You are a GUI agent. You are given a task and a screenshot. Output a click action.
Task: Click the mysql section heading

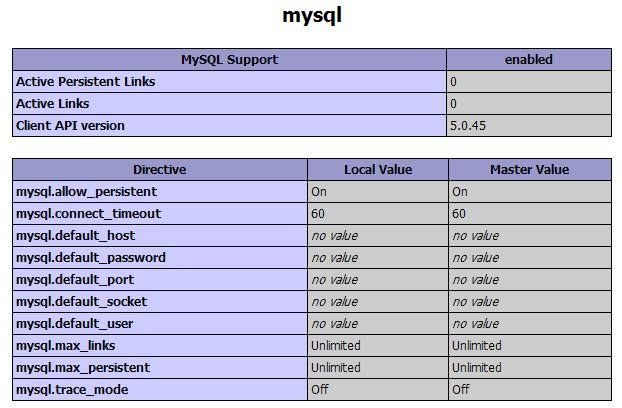(313, 16)
